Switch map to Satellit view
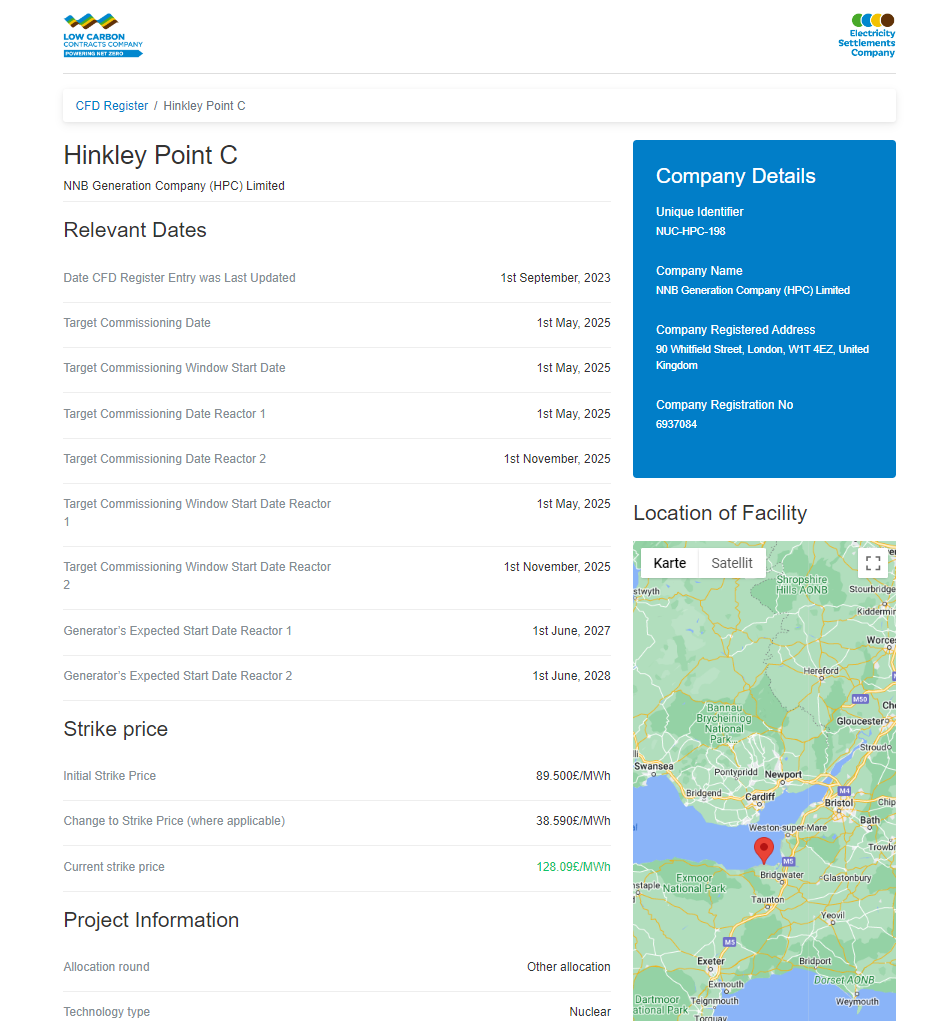The width and height of the screenshot is (936, 1021). pyautogui.click(x=731, y=563)
